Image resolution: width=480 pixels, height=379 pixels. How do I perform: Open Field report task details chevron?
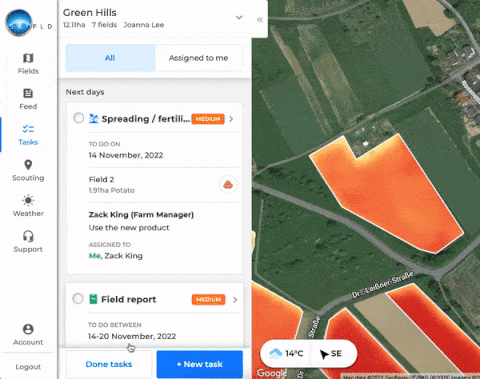tap(235, 299)
